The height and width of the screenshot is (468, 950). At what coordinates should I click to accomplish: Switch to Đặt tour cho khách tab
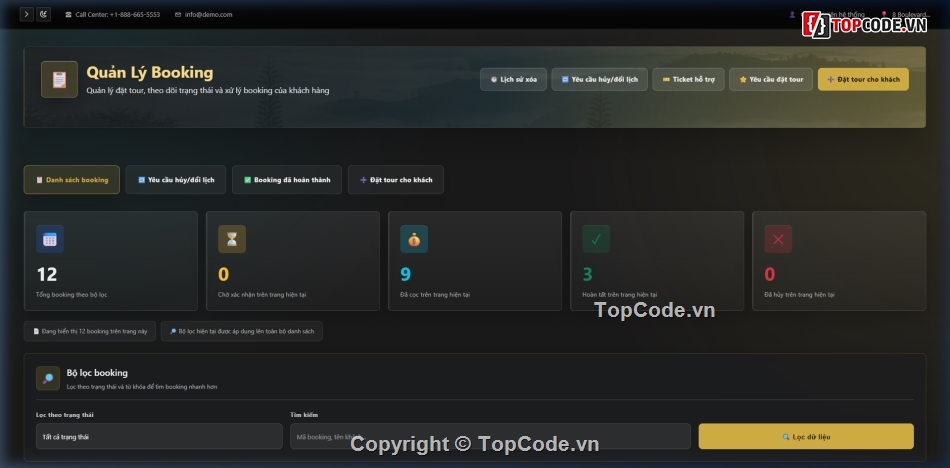pyautogui.click(x=396, y=180)
